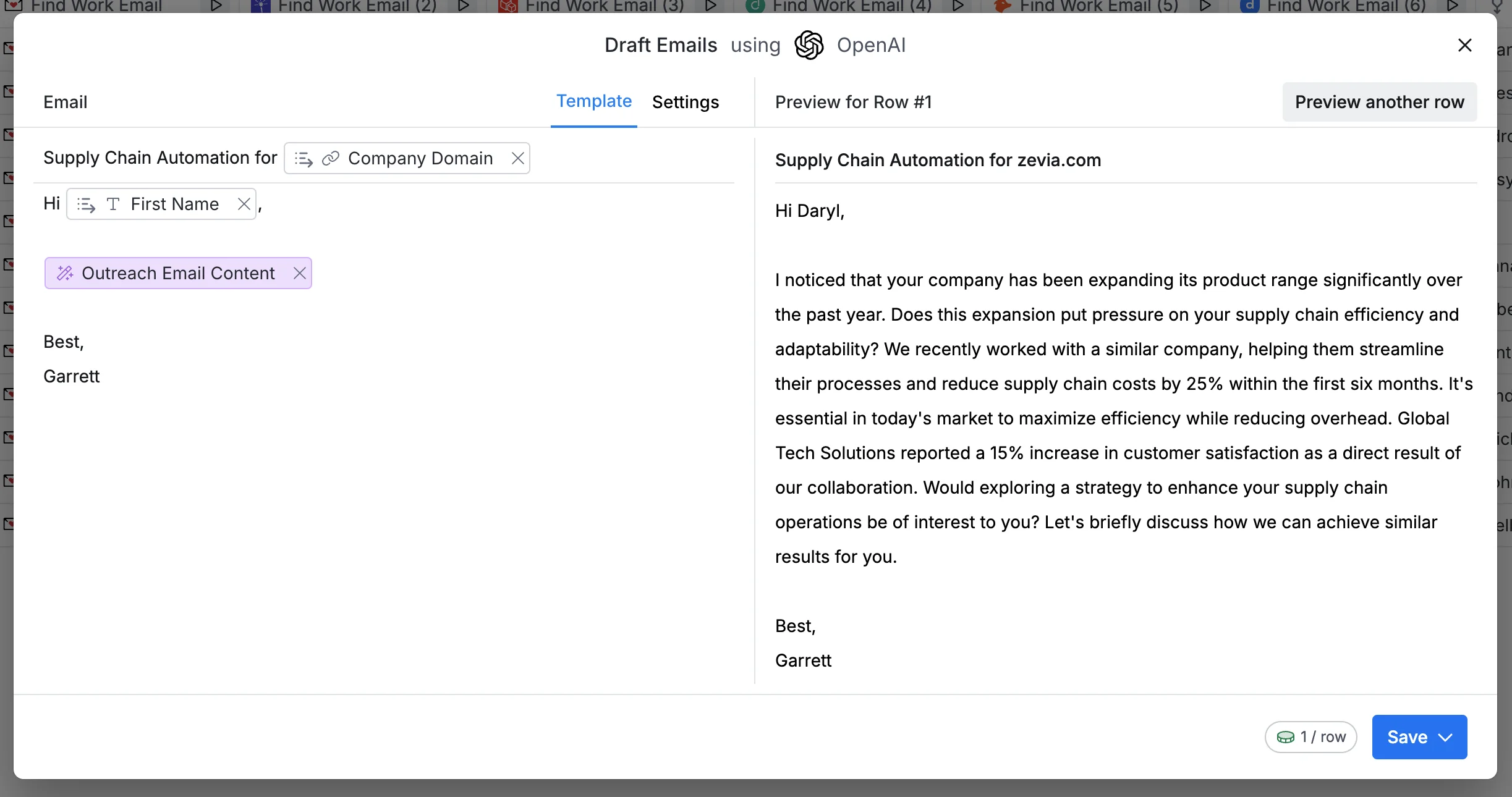Click the link icon in Company Domain chip
The width and height of the screenshot is (1512, 797).
tap(331, 159)
